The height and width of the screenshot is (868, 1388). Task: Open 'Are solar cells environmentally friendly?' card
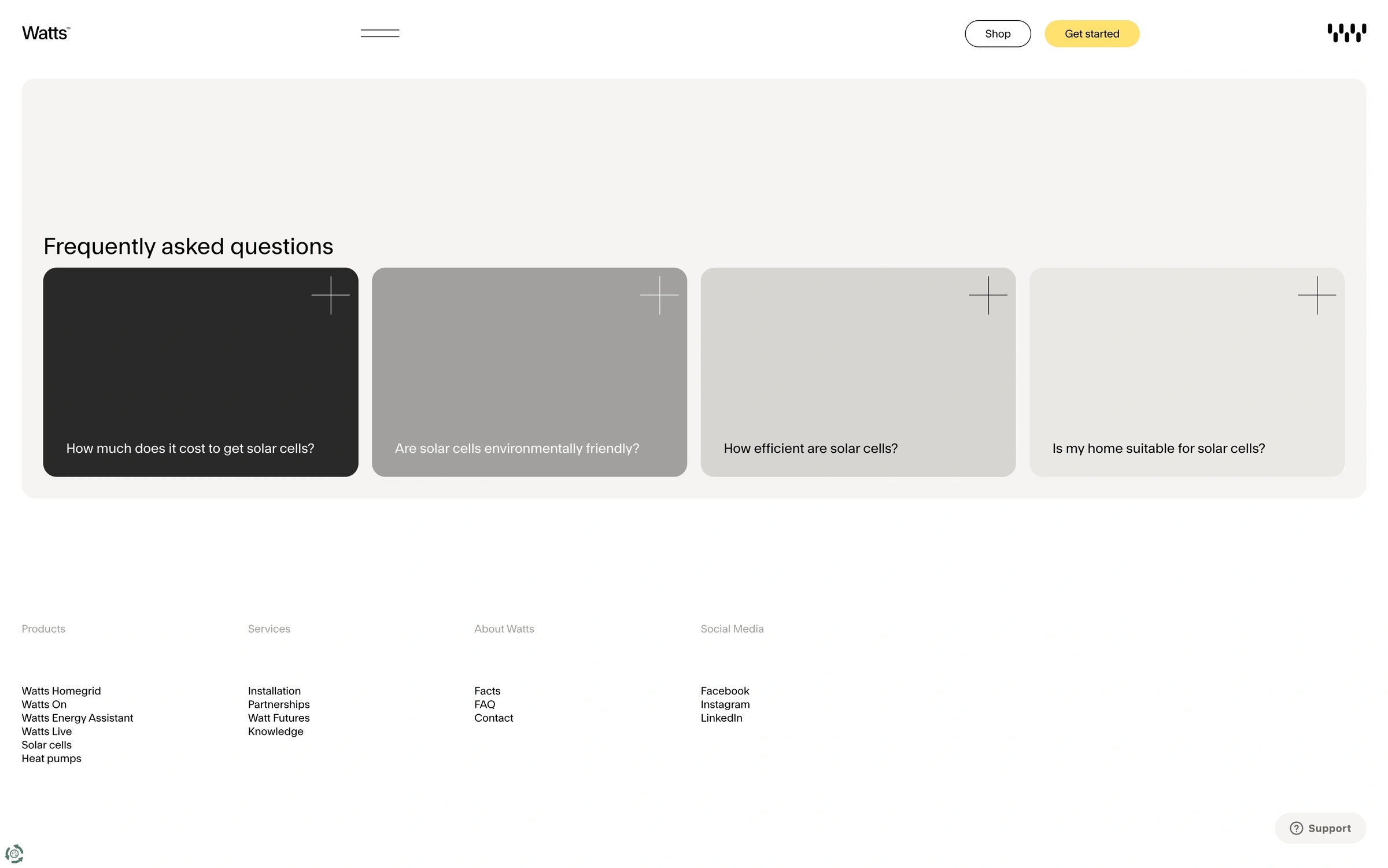(529, 372)
